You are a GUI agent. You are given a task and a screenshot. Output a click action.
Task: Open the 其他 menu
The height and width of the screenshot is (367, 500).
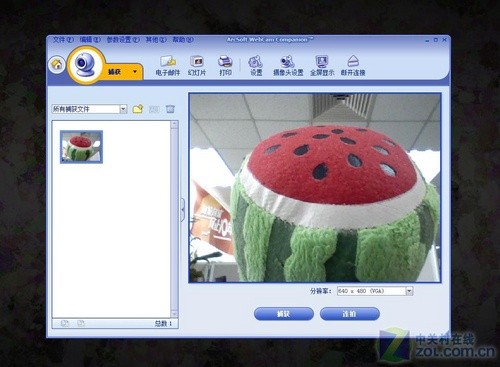156,40
